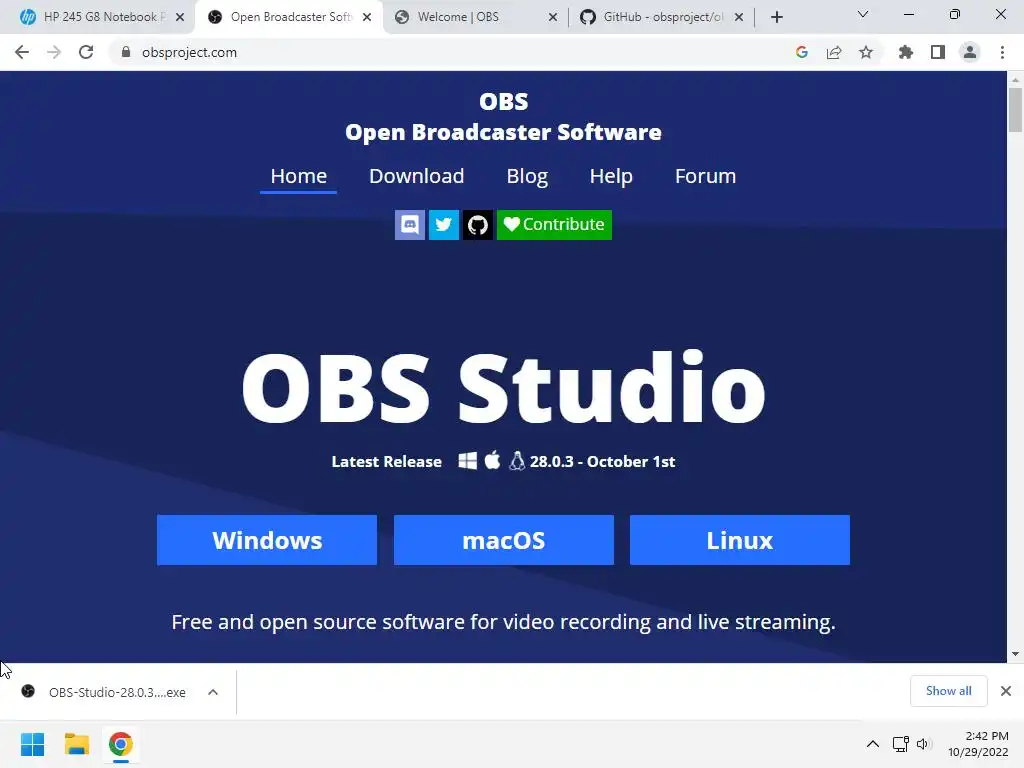
Task: Expand the tab search dropdown arrow
Action: tap(863, 14)
